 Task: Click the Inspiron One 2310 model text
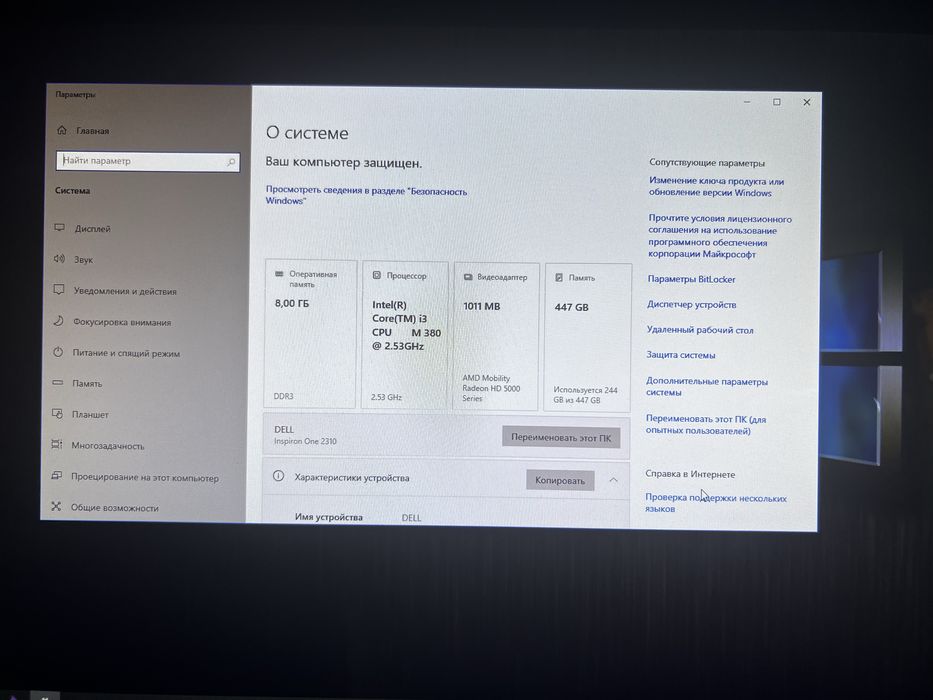pos(305,441)
